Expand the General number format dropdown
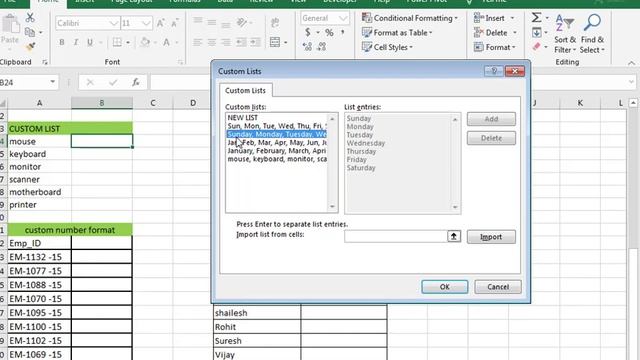Viewport: 640px width, 360px height. click(x=343, y=18)
